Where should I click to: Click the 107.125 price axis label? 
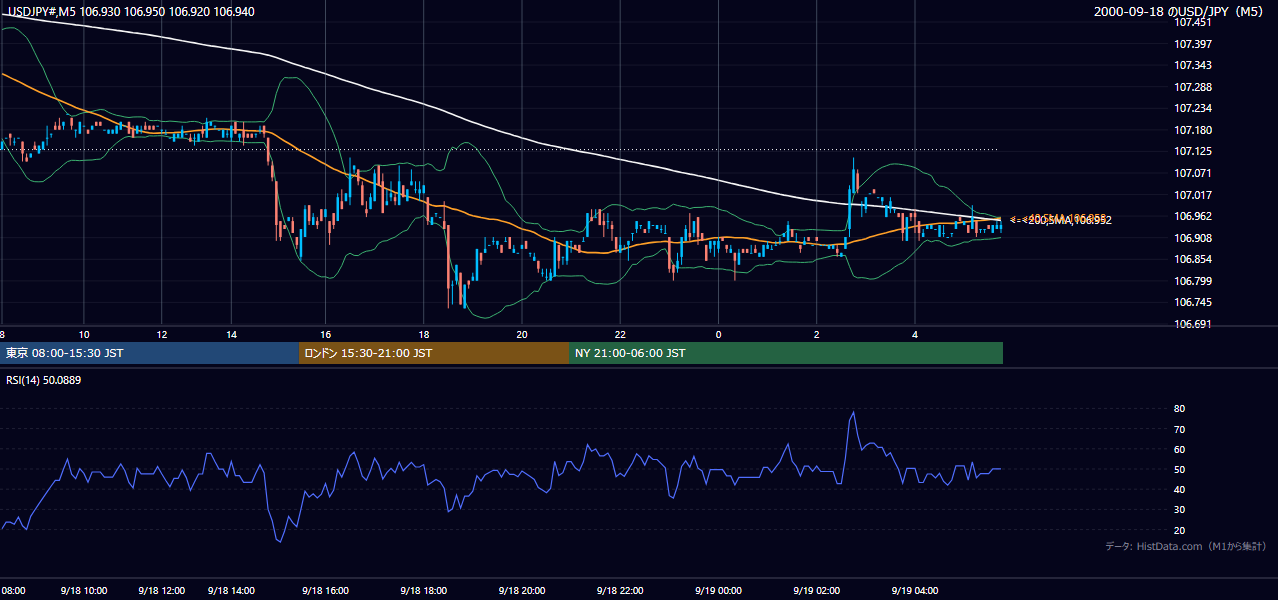pos(1194,151)
